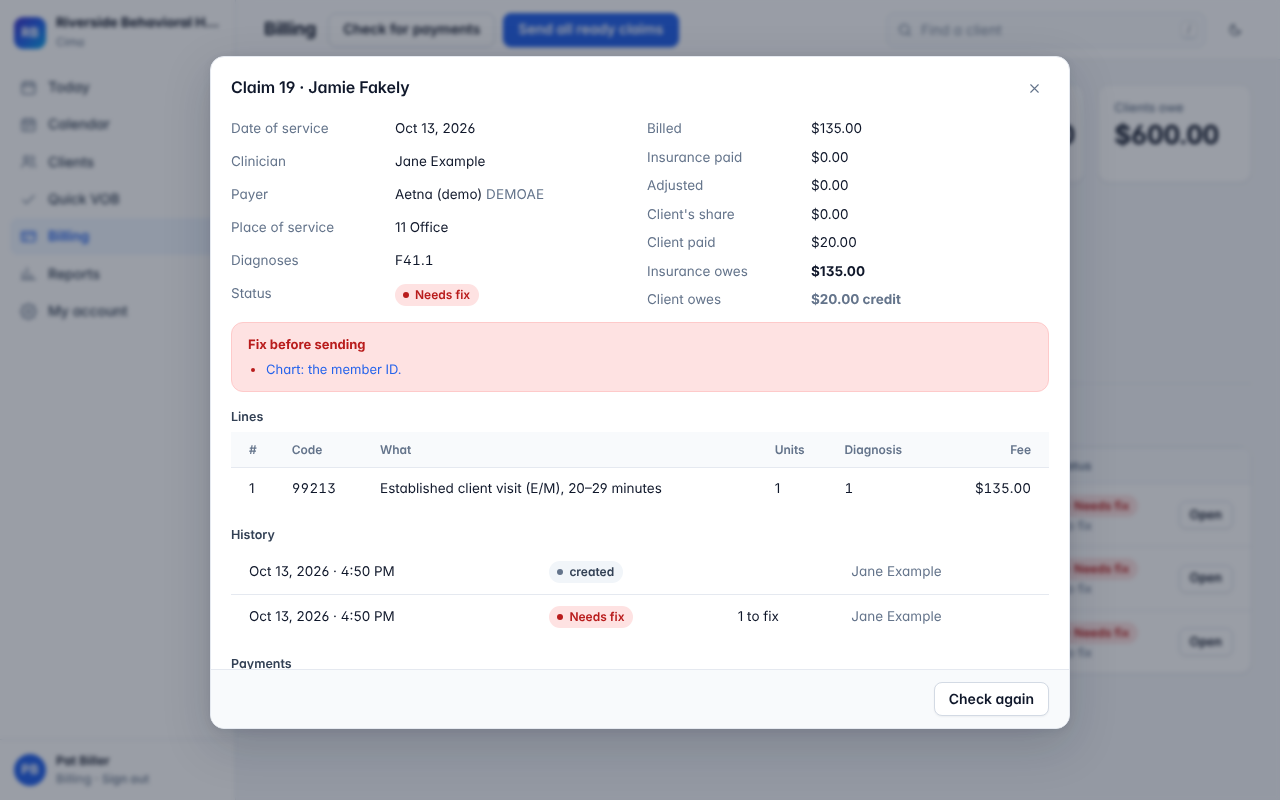Click the Reports icon in sidebar
1280x800 pixels.
point(29,274)
